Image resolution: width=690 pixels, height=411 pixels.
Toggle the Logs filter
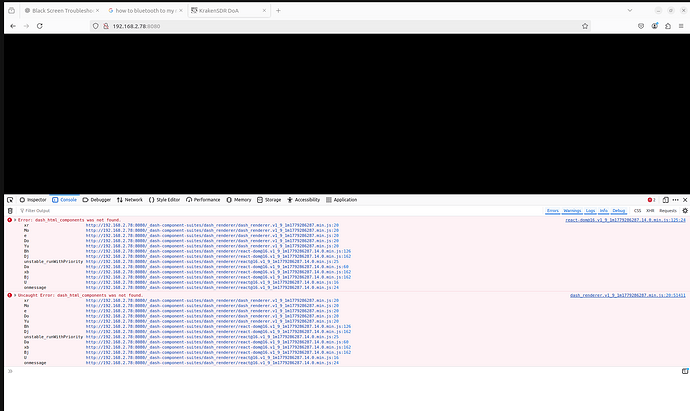[591, 211]
